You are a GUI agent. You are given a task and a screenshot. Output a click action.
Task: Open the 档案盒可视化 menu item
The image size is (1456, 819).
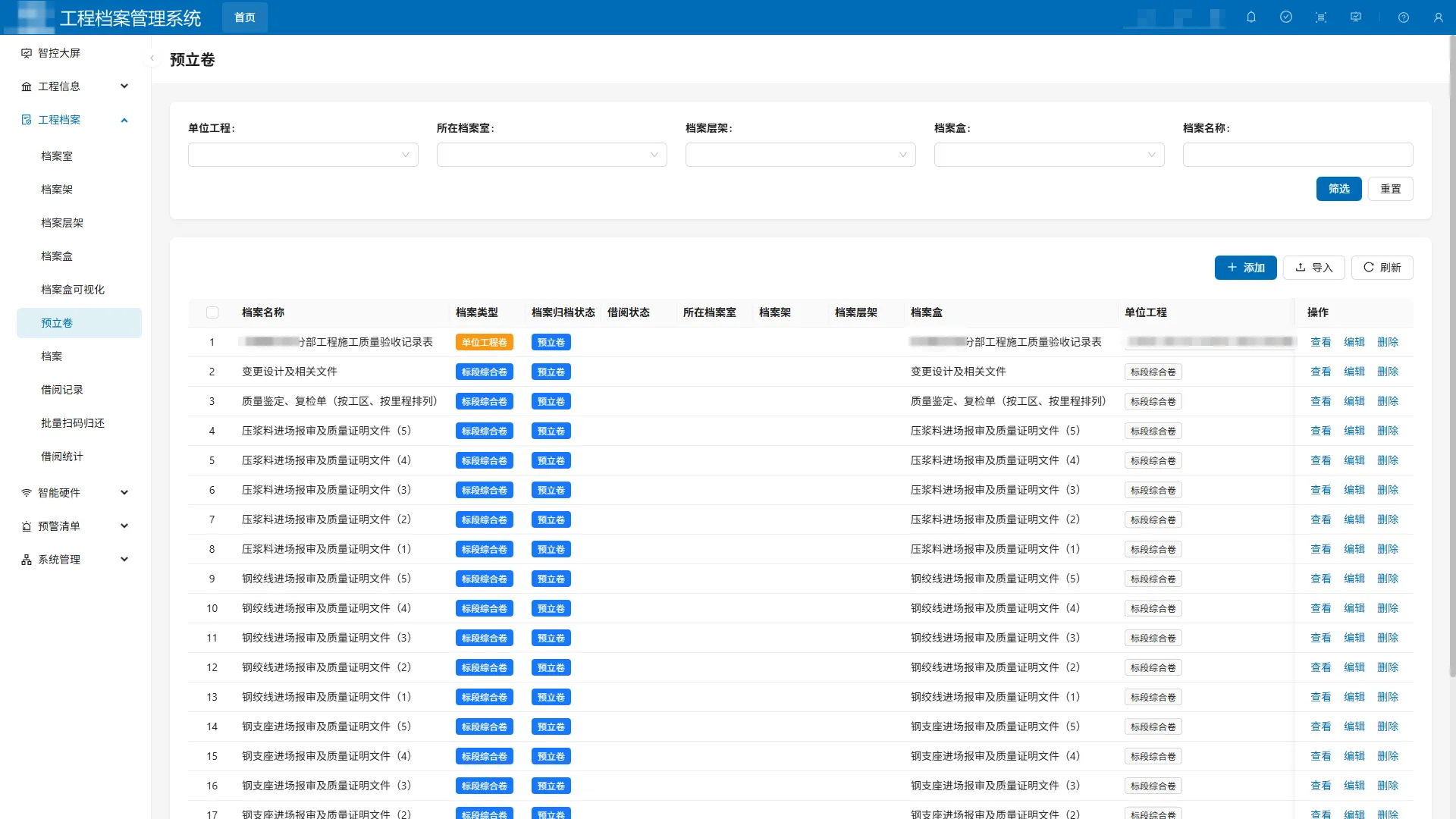tap(73, 290)
